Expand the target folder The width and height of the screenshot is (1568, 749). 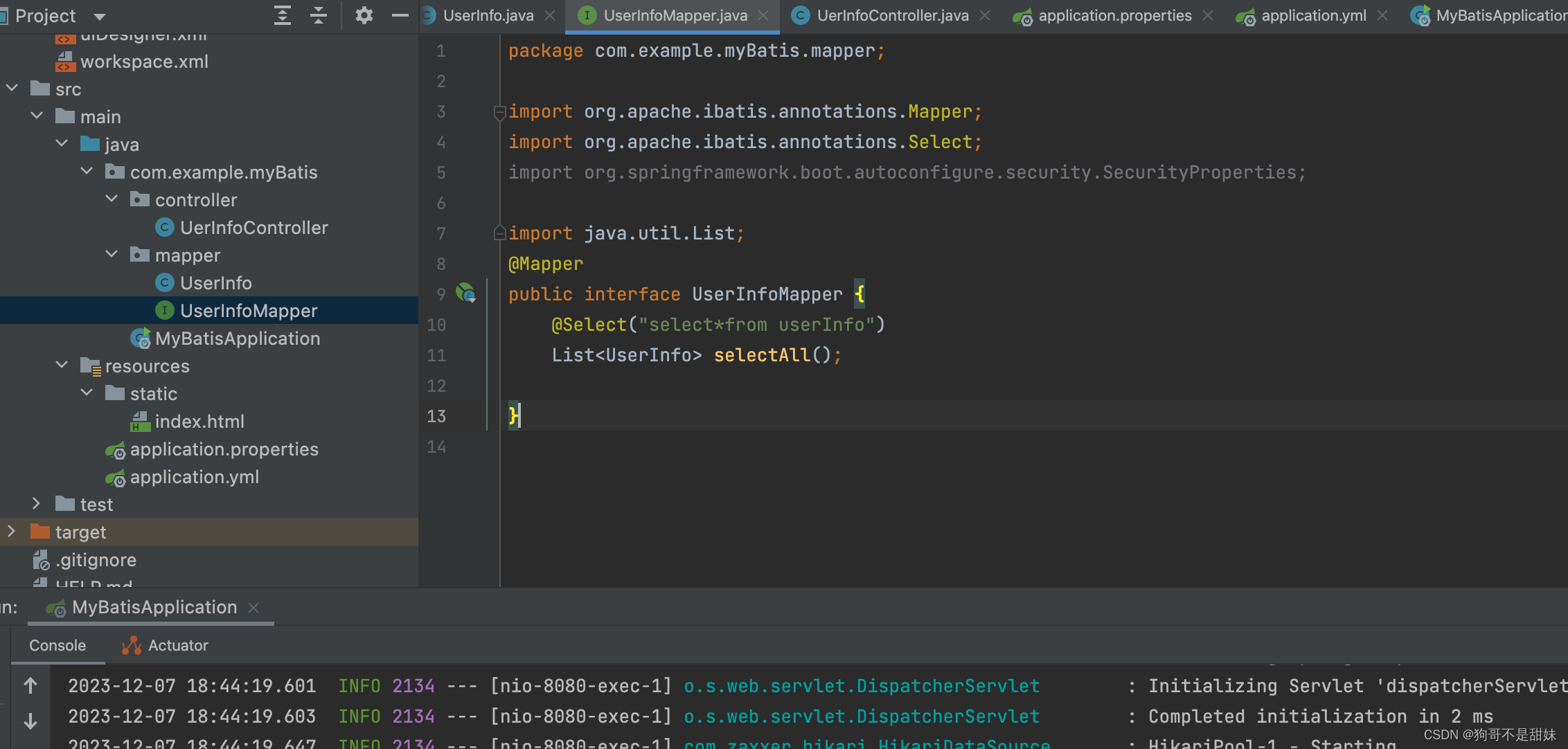[12, 532]
